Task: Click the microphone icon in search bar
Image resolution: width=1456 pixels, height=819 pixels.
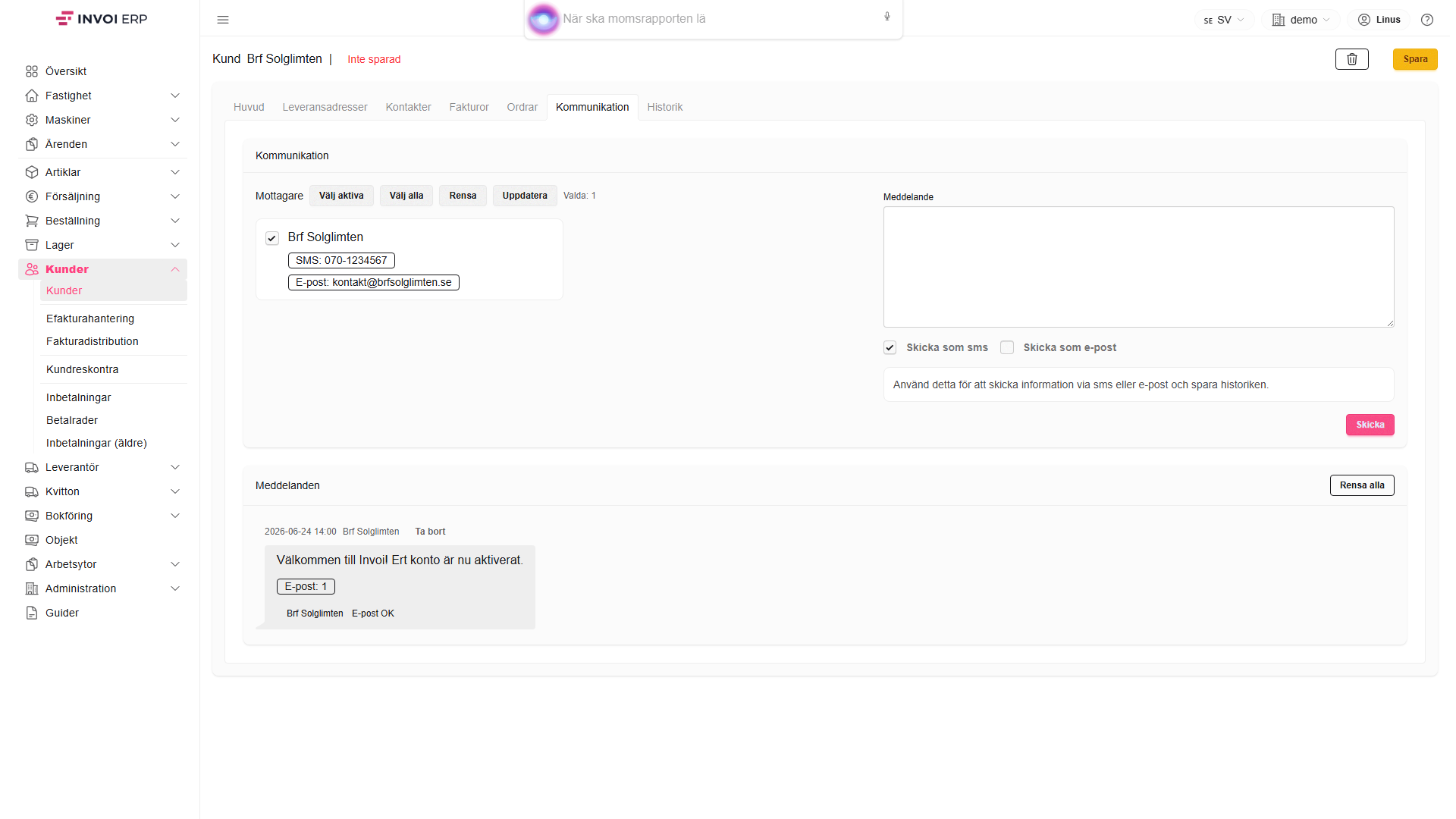Action: click(887, 17)
